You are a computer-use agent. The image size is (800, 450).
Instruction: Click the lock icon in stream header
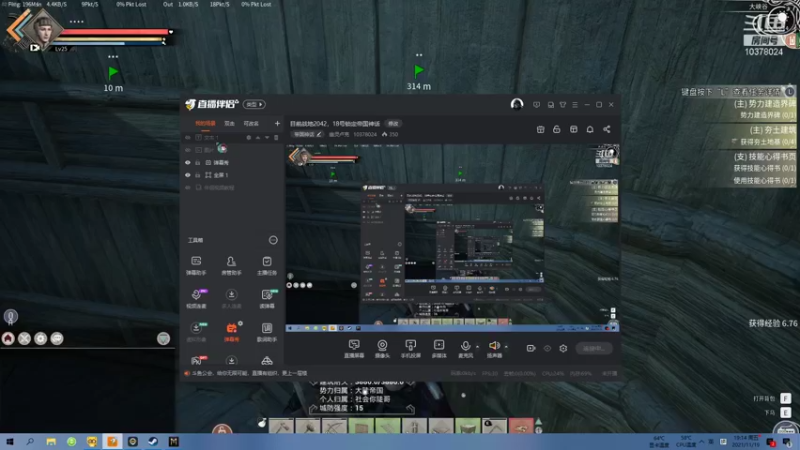(557, 129)
